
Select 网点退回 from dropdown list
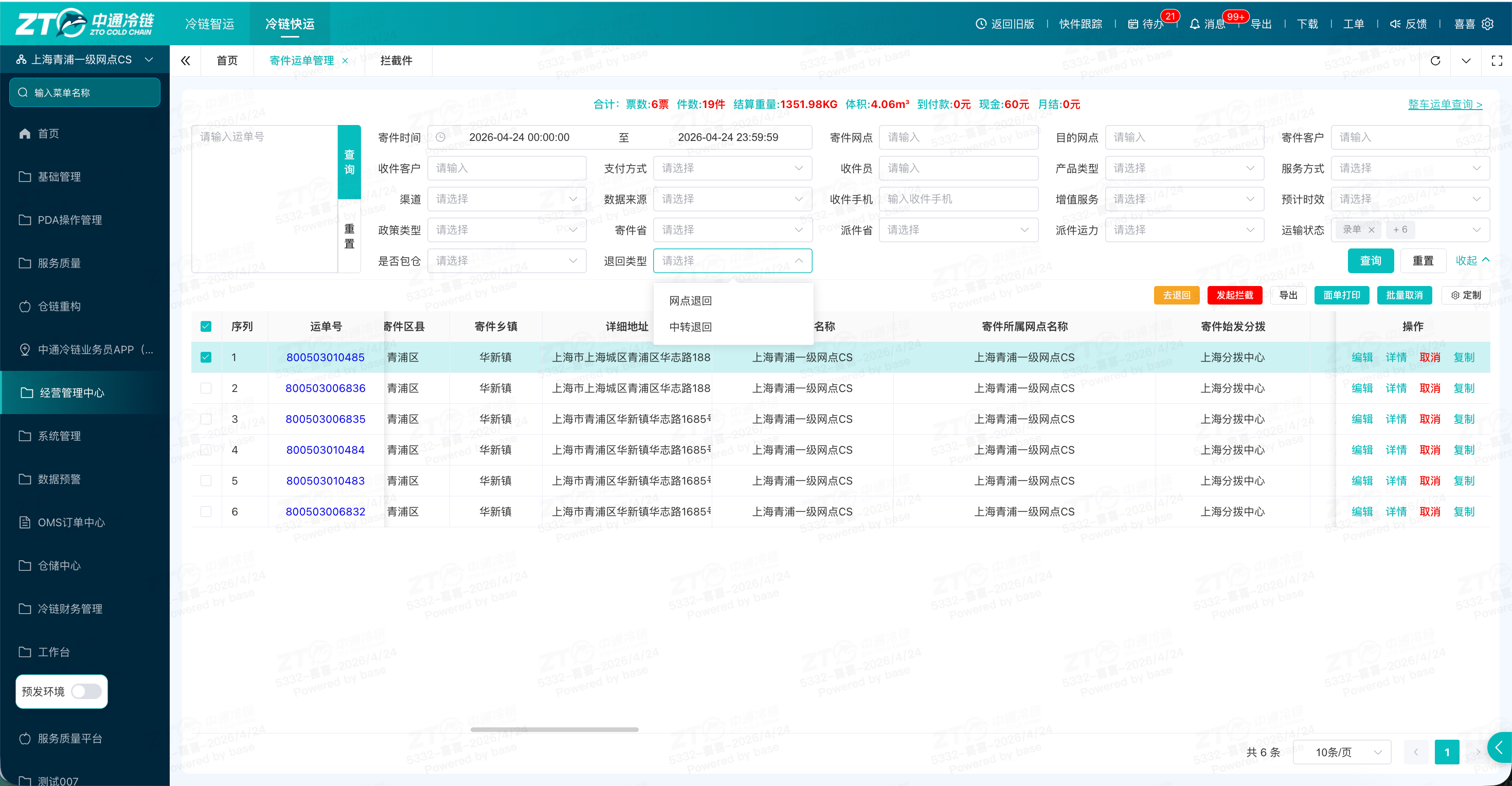pos(690,300)
